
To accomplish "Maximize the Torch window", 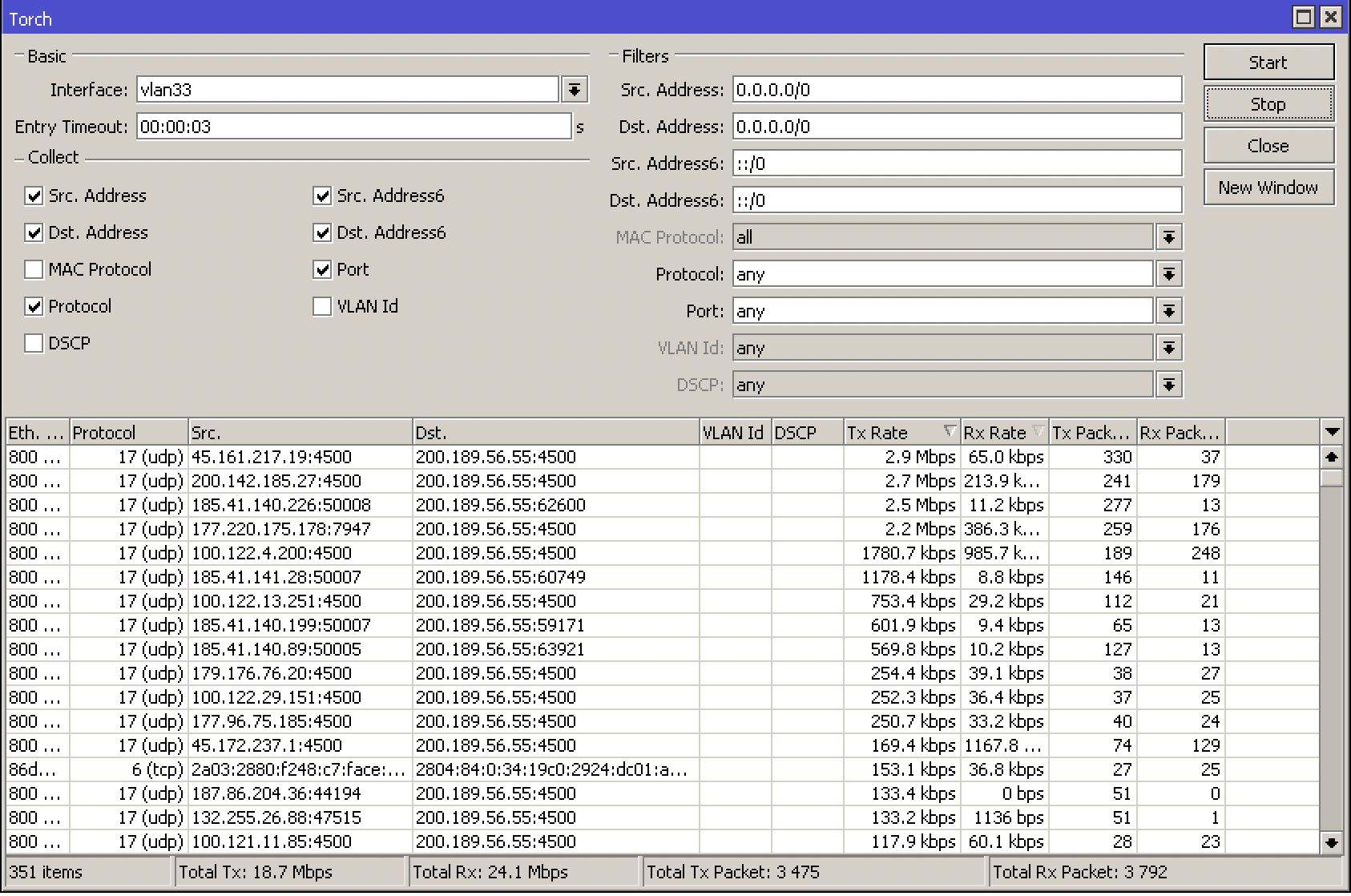I will coord(1305,17).
